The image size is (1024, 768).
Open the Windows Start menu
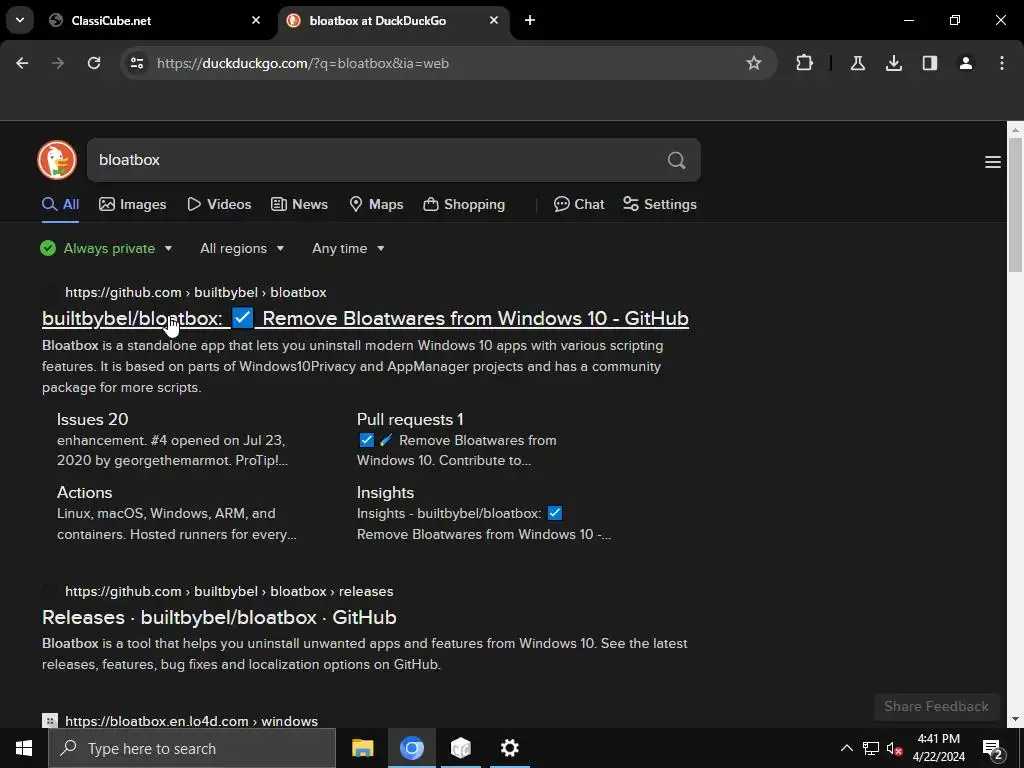tap(24, 748)
